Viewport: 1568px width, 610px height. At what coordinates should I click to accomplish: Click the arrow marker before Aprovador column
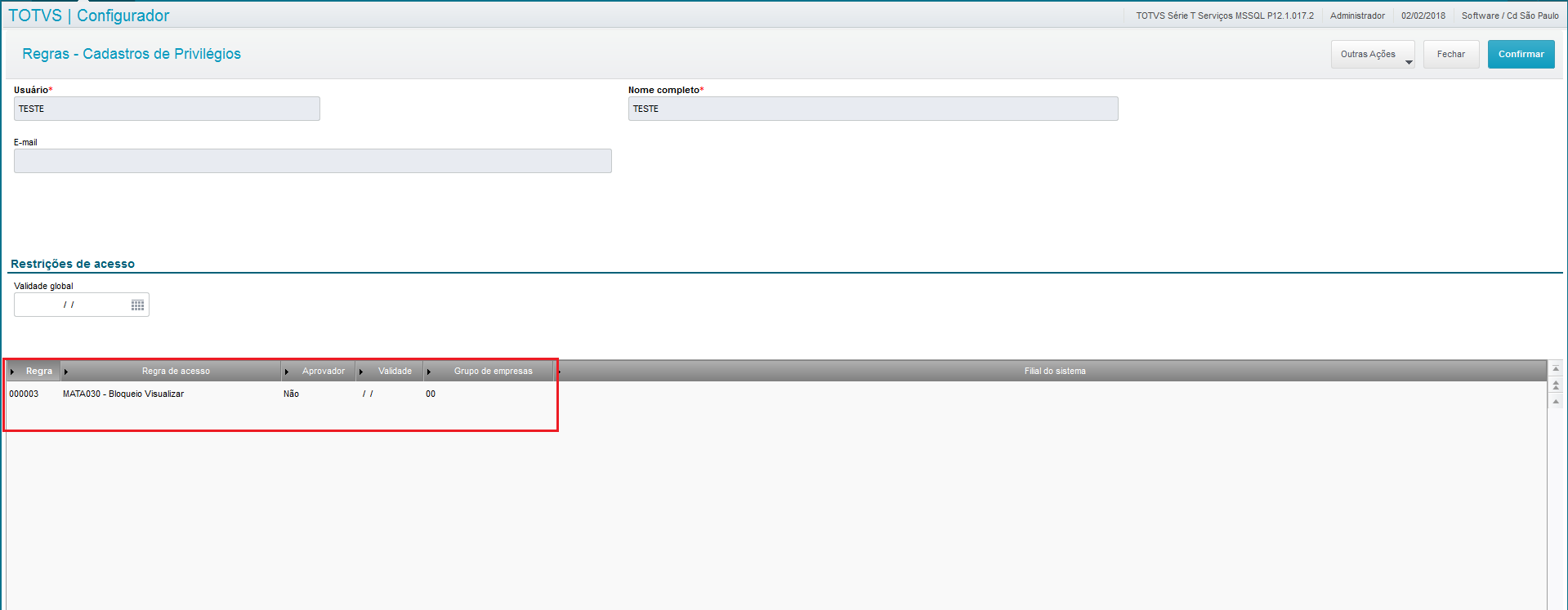[287, 372]
